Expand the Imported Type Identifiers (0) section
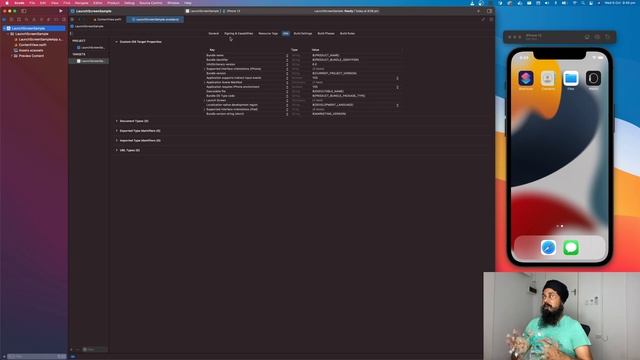 pyautogui.click(x=117, y=140)
